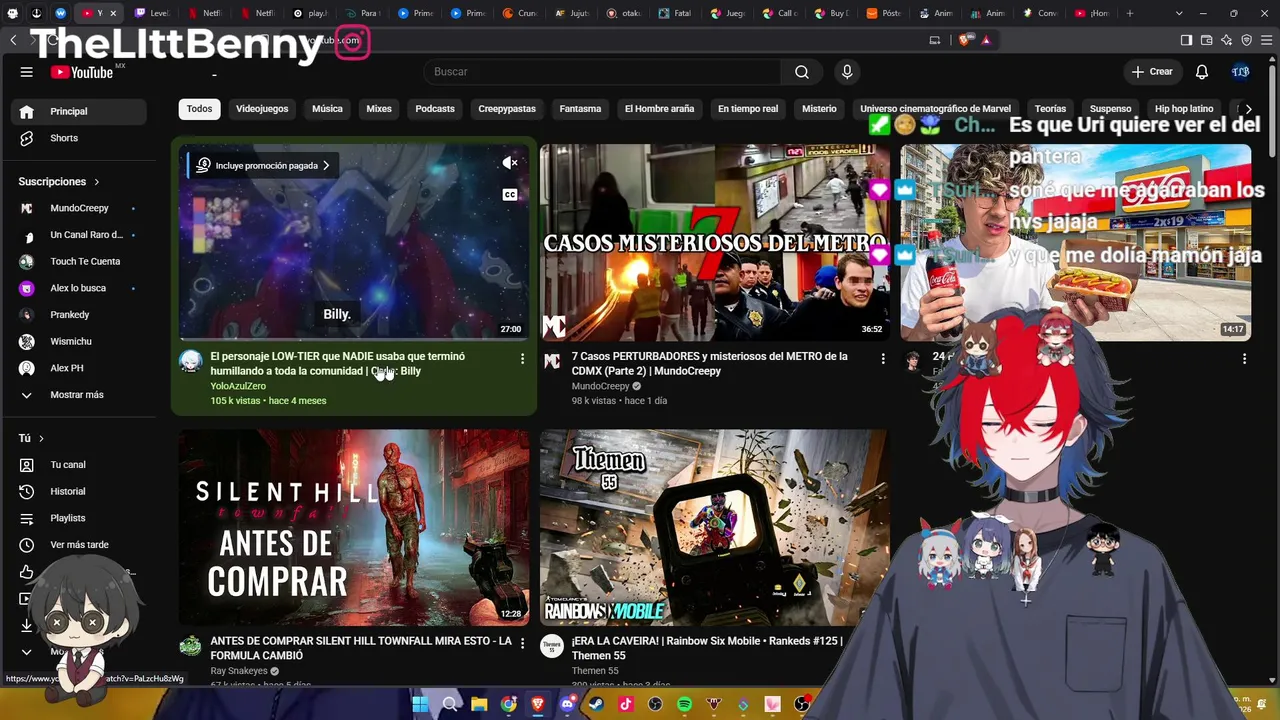Open the YoloAzulZero channel name link
This screenshot has height=720, width=1280.
pos(238,386)
